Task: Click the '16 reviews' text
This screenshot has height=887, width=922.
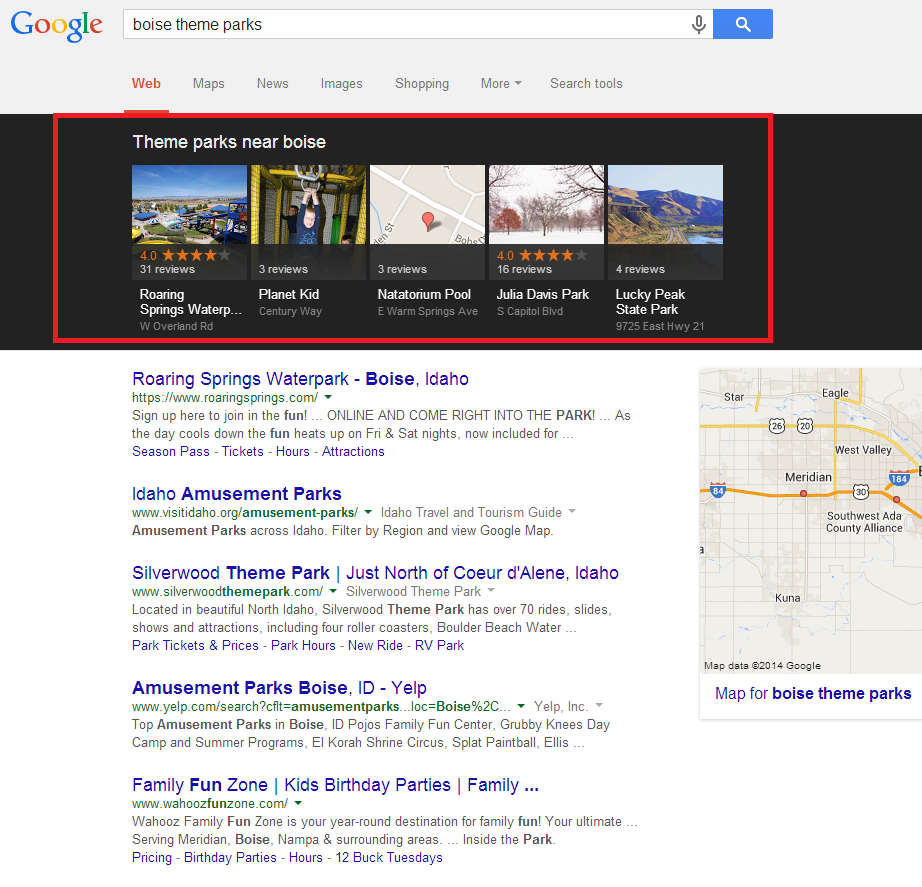Action: coord(525,269)
